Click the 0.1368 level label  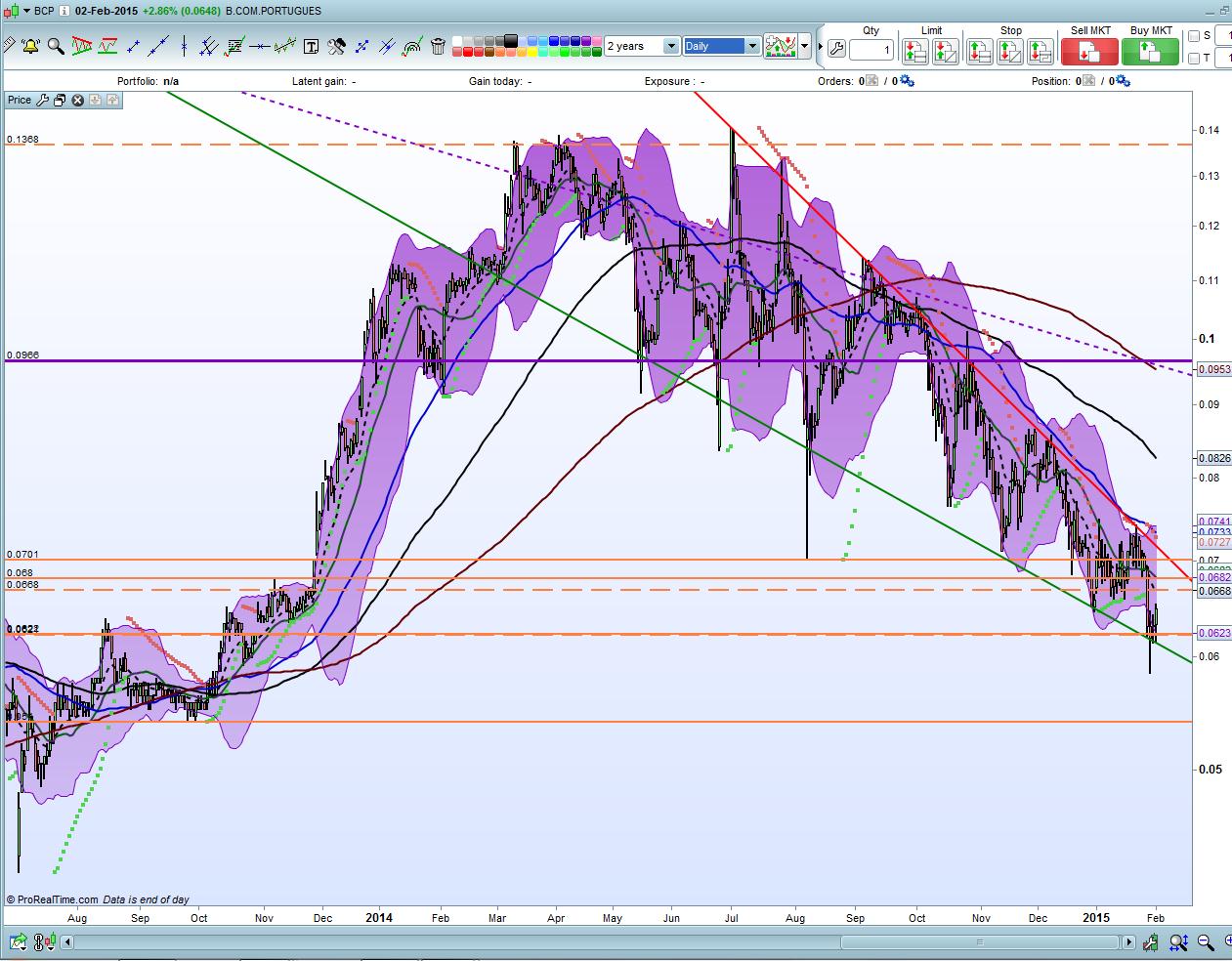pyautogui.click(x=22, y=140)
